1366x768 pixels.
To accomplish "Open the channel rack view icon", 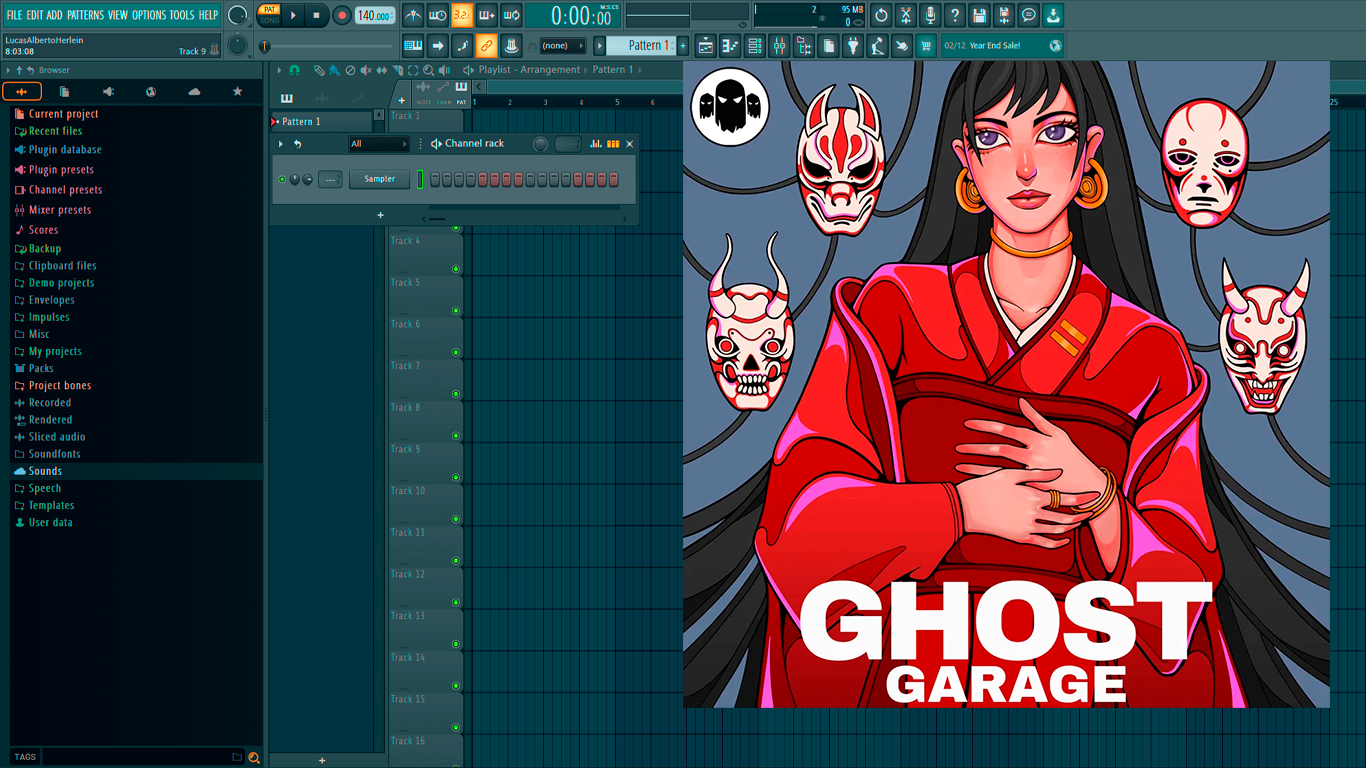I will click(755, 45).
